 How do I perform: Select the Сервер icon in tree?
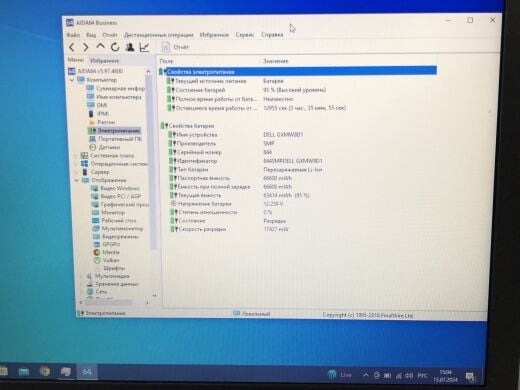click(85, 172)
